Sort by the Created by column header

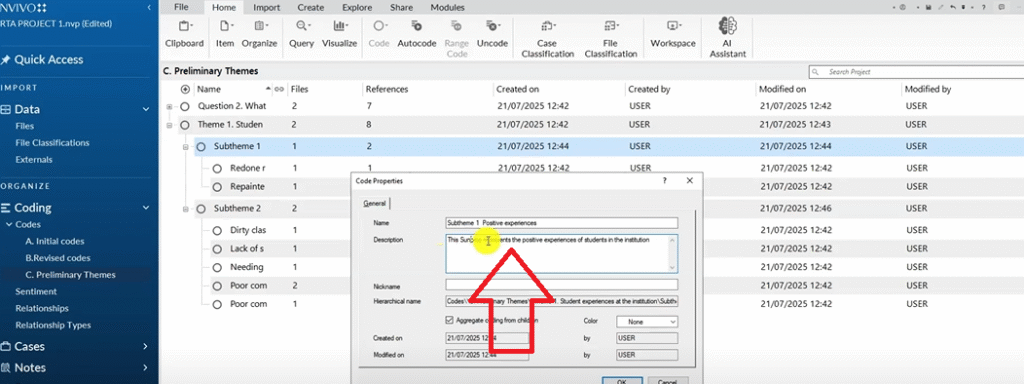[x=649, y=89]
